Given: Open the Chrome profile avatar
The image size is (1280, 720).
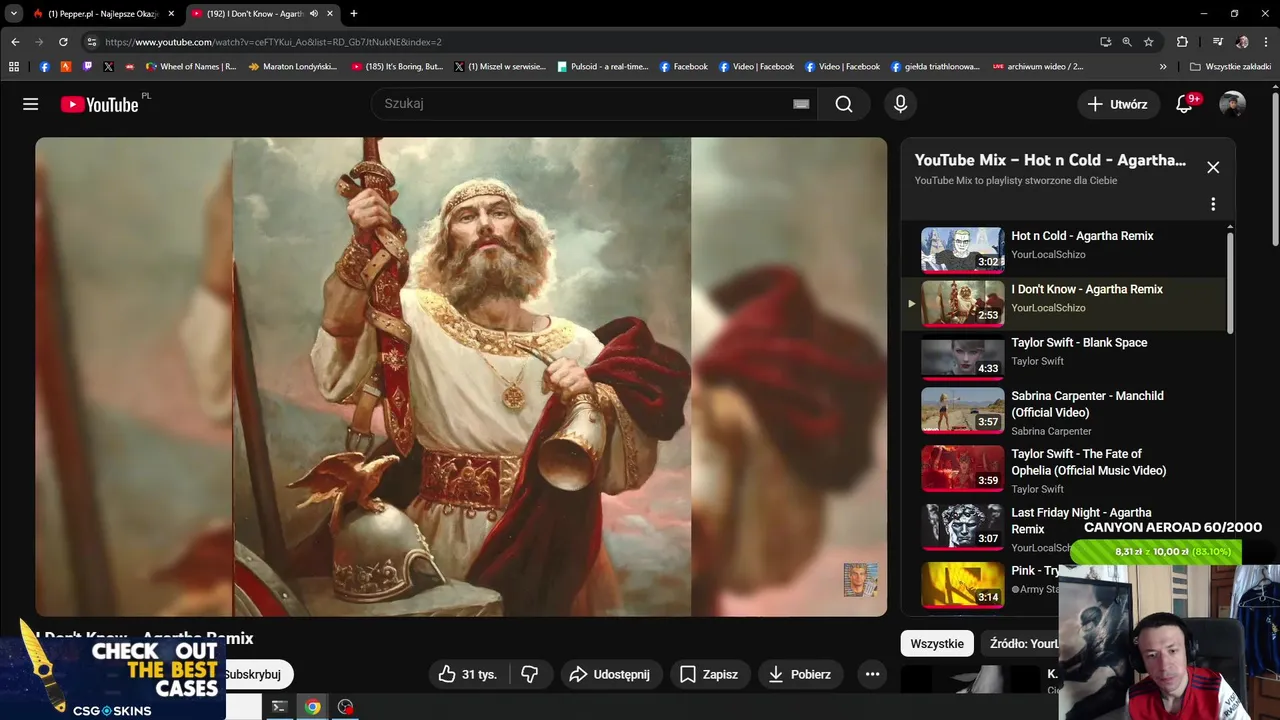Looking at the screenshot, I should click(x=1242, y=42).
